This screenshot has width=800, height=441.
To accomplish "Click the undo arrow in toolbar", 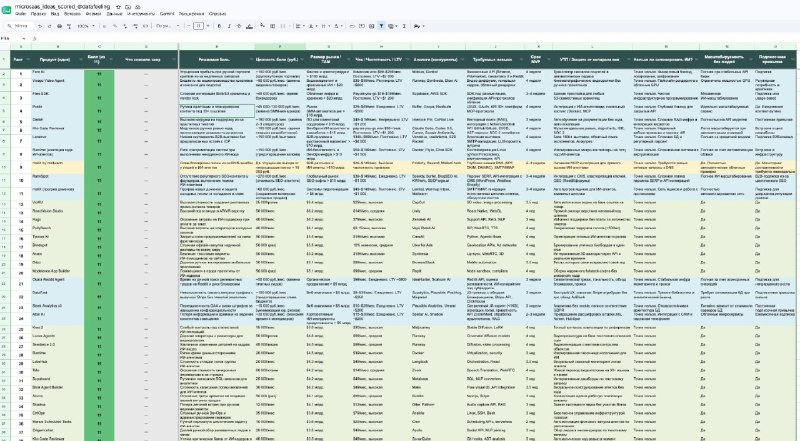I will tap(40, 26).
